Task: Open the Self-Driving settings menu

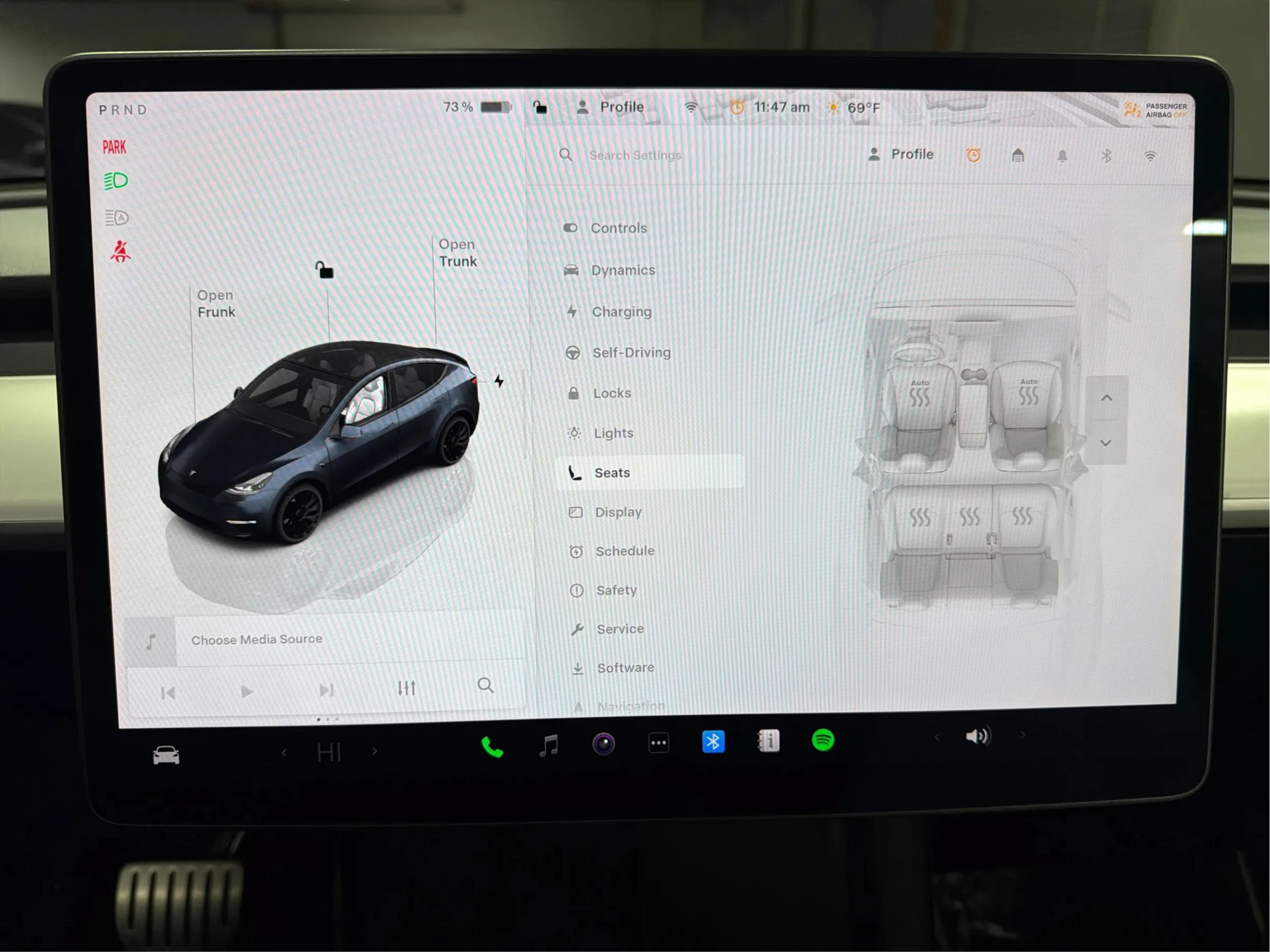Action: [x=618, y=352]
